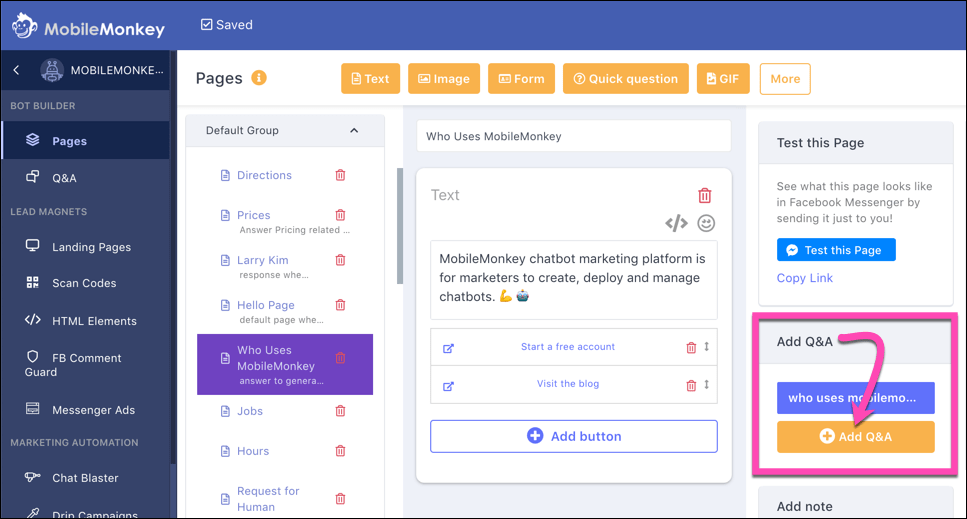Viewport: 967px width, 519px height.
Task: Click the Copy Link link
Action: pyautogui.click(x=805, y=278)
